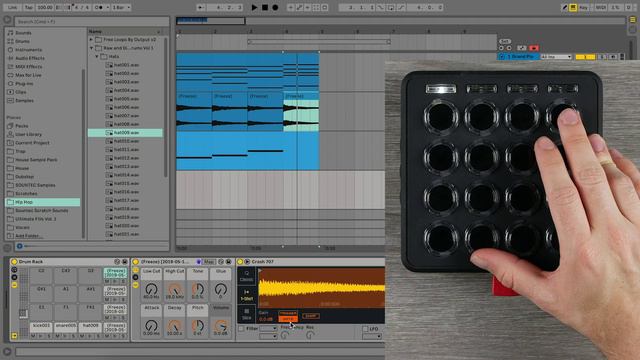The image size is (640, 360).
Task: Open Current Project in Places
Action: click(32, 143)
